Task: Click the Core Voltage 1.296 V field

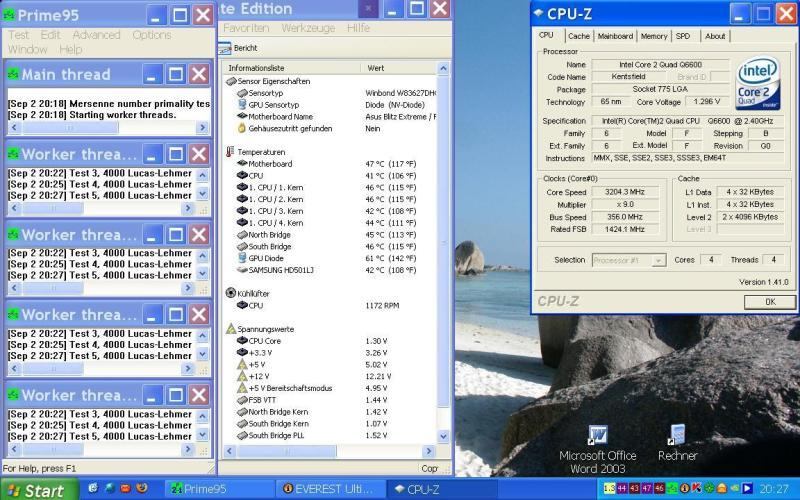Action: coord(706,102)
